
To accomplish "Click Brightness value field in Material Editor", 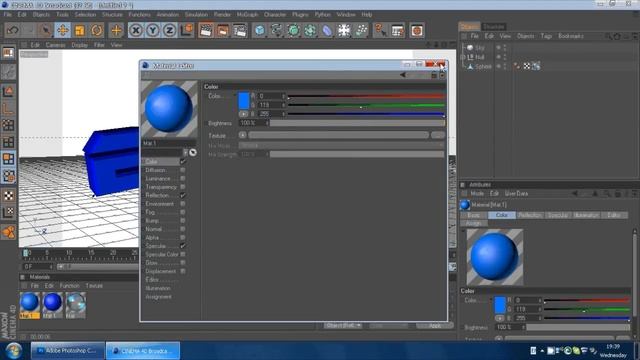I will click(253, 123).
